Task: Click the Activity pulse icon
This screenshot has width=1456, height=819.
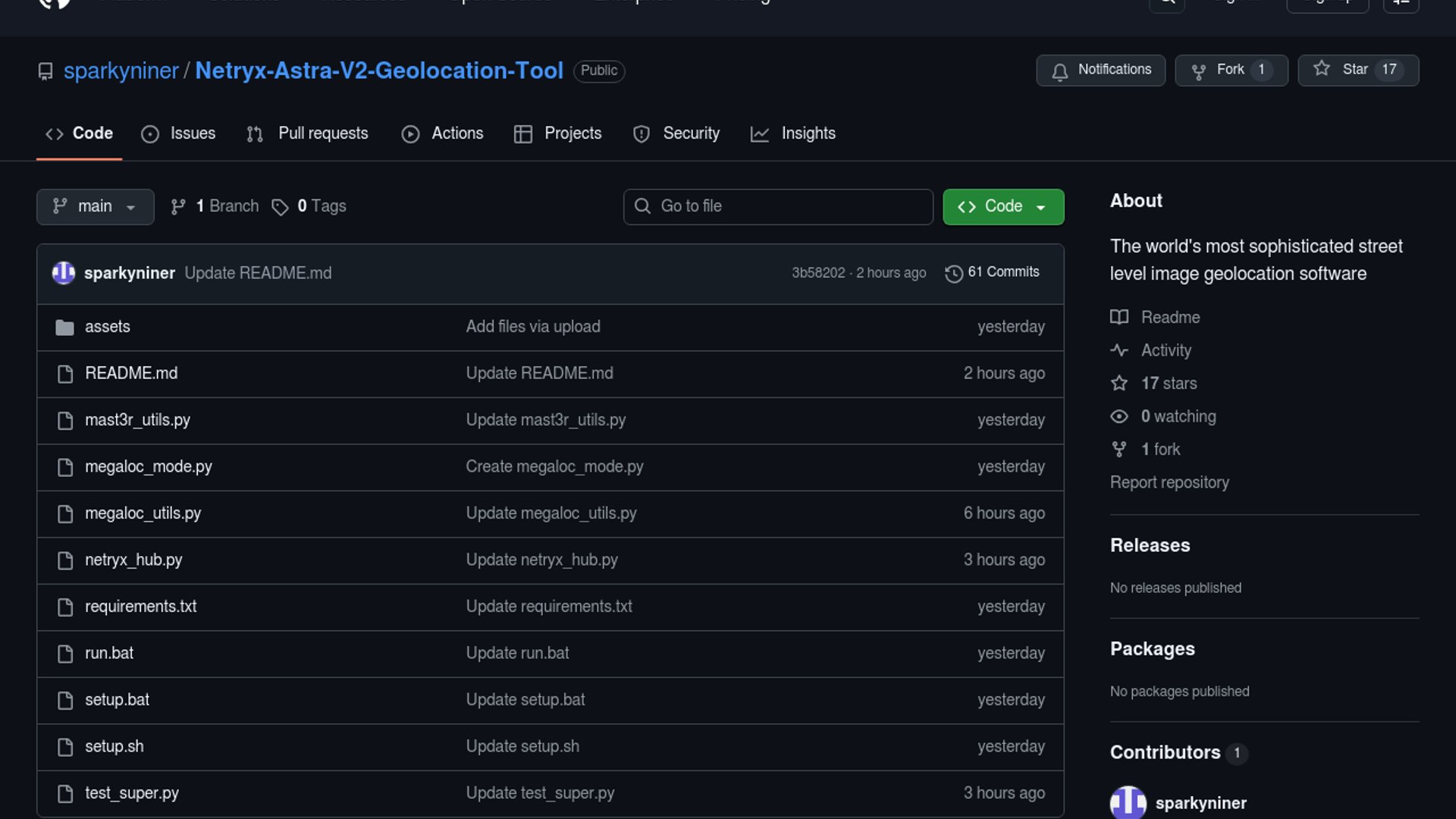Action: click(1119, 350)
